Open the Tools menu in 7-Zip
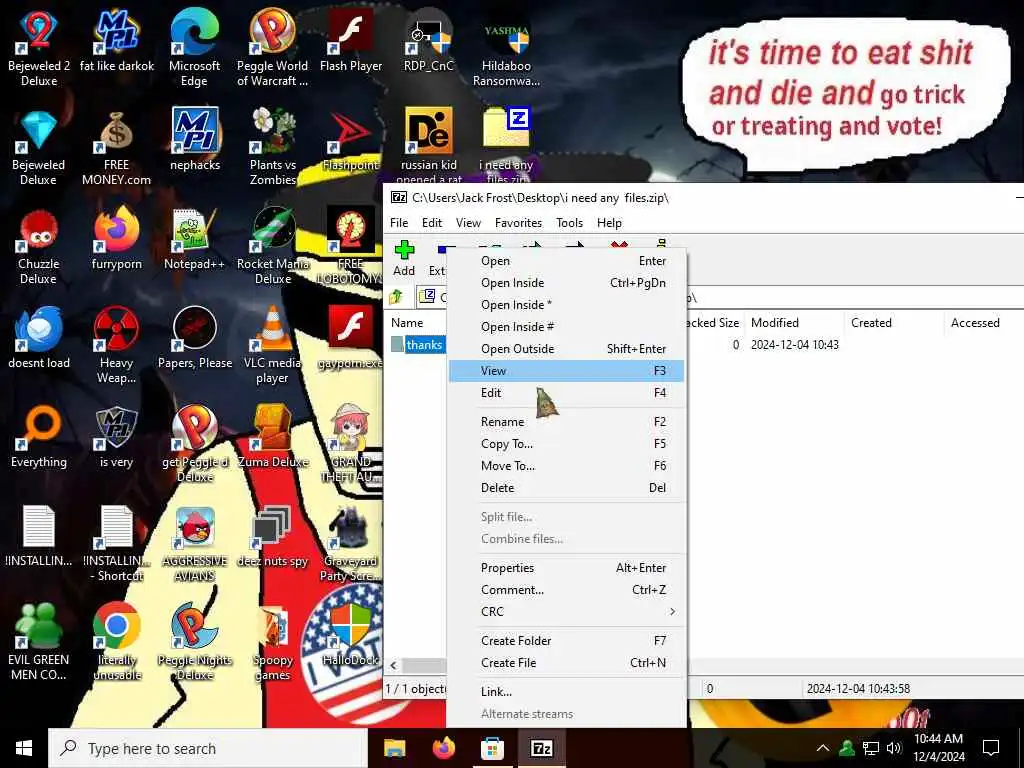Image resolution: width=1024 pixels, height=768 pixels. pyautogui.click(x=569, y=223)
